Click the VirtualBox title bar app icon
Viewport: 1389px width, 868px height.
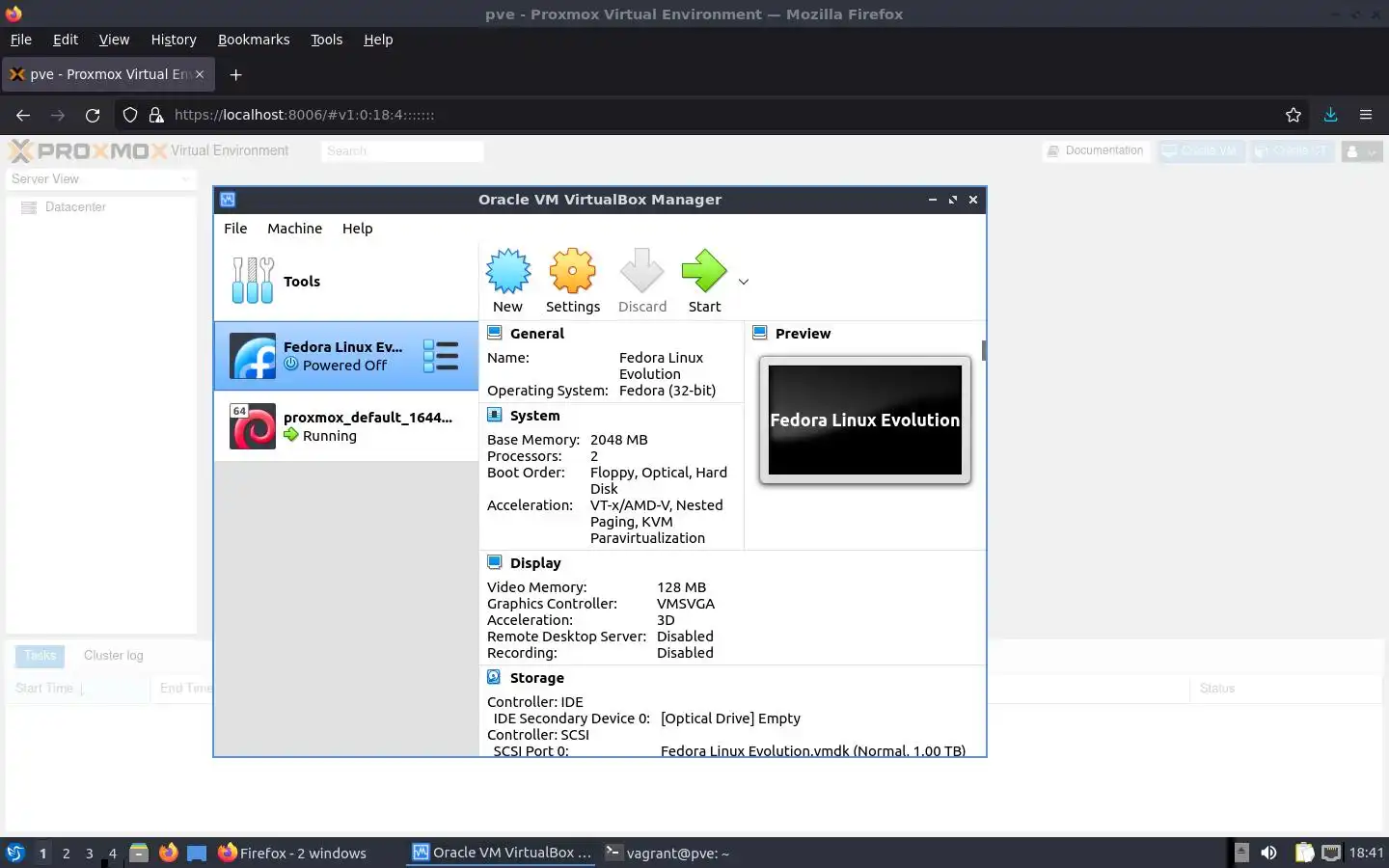(x=228, y=200)
